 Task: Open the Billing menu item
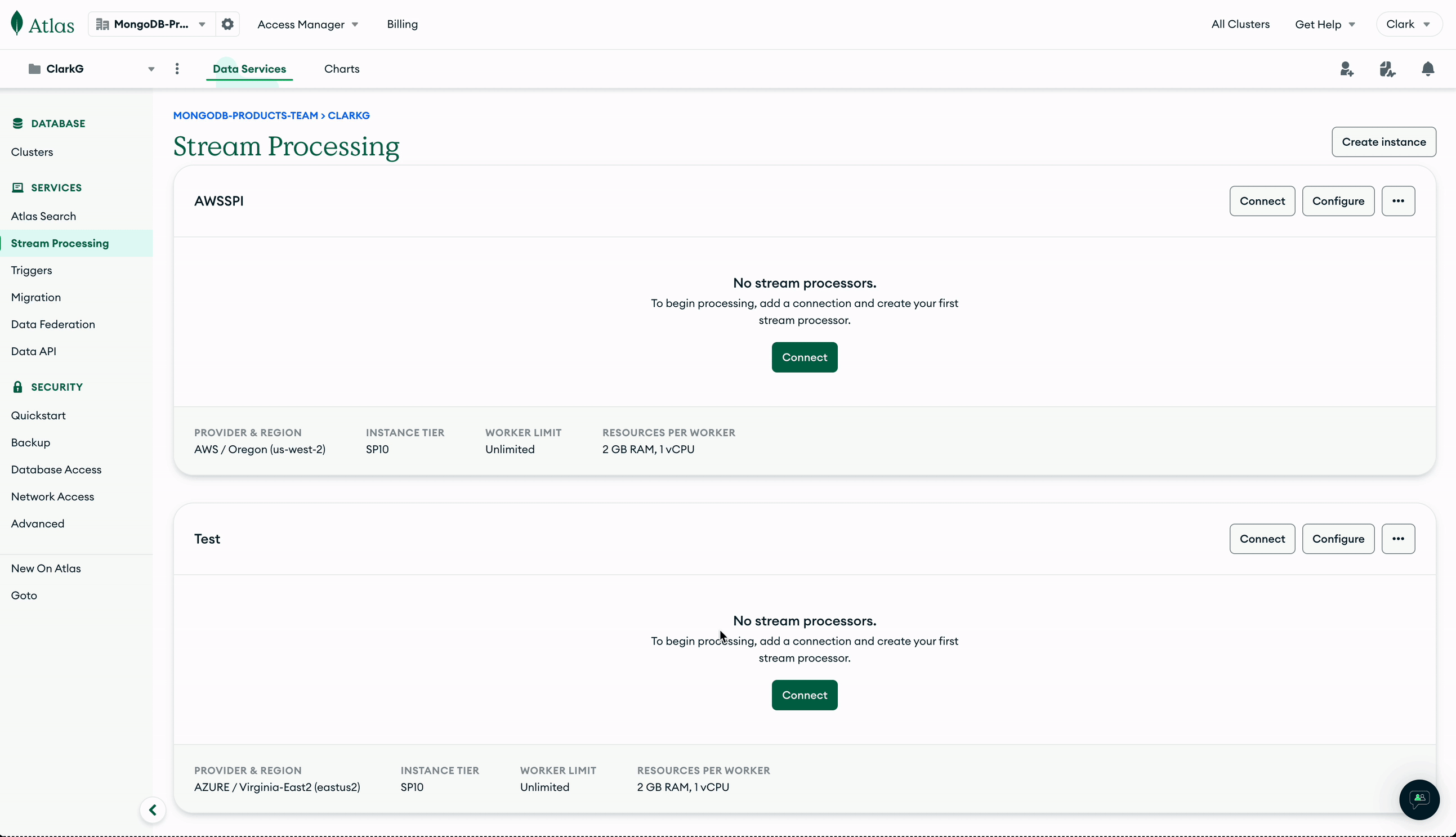click(x=402, y=24)
